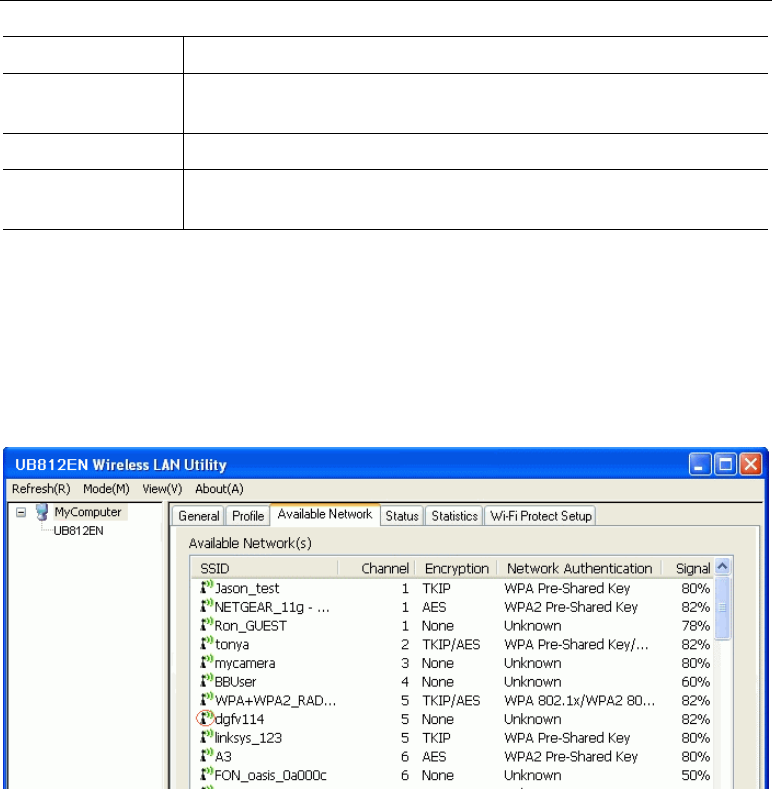Open the Refresh(R) menu
This screenshot has height=789, width=772.
click(41, 489)
